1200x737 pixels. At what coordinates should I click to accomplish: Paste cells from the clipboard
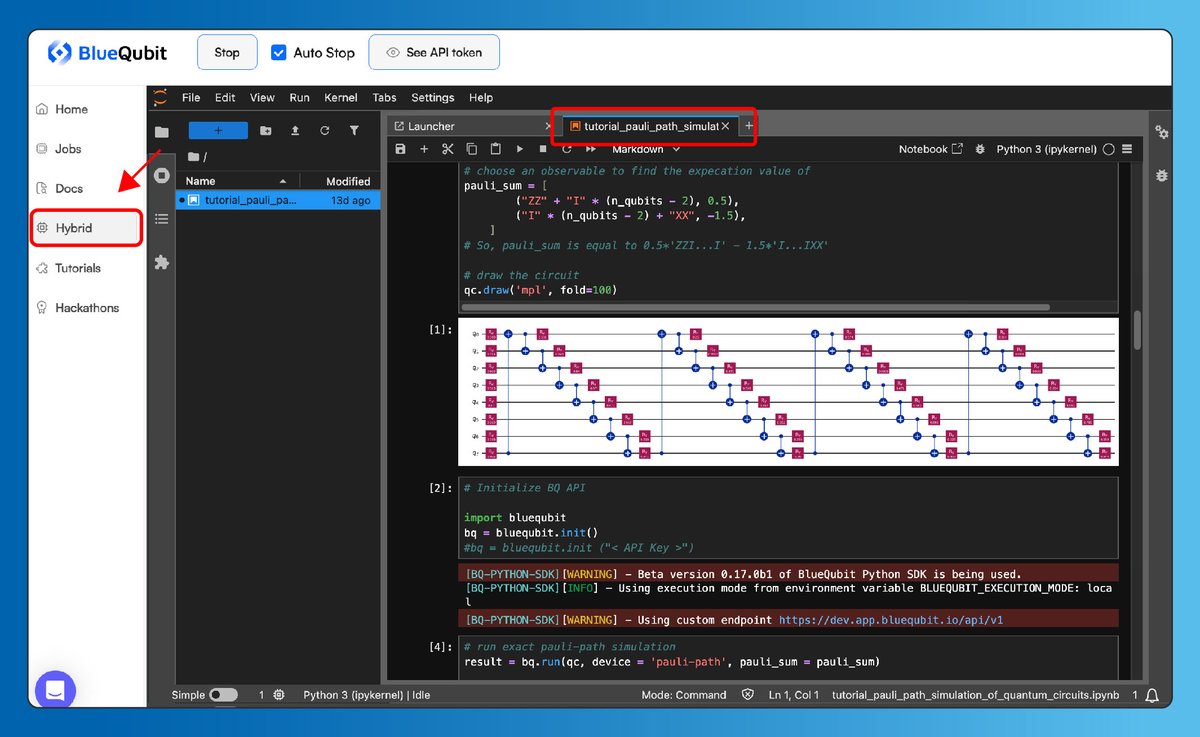495,148
